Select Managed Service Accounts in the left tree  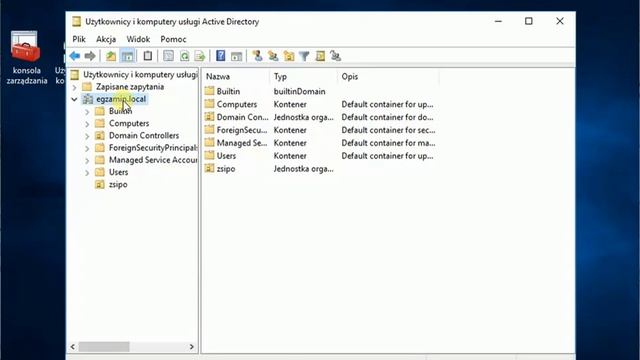(153, 160)
